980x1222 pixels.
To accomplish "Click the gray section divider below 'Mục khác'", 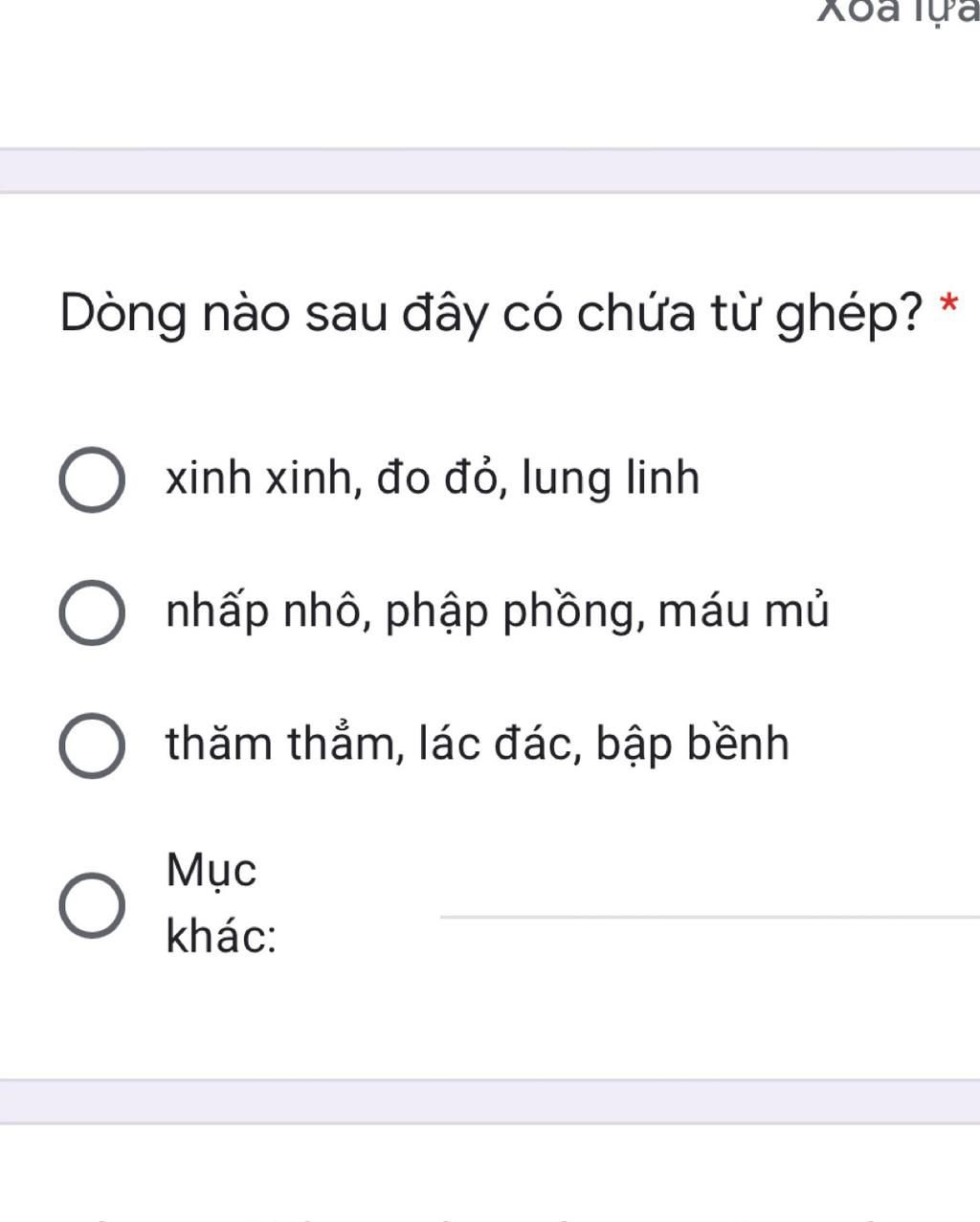I will pyautogui.click(x=490, y=1101).
